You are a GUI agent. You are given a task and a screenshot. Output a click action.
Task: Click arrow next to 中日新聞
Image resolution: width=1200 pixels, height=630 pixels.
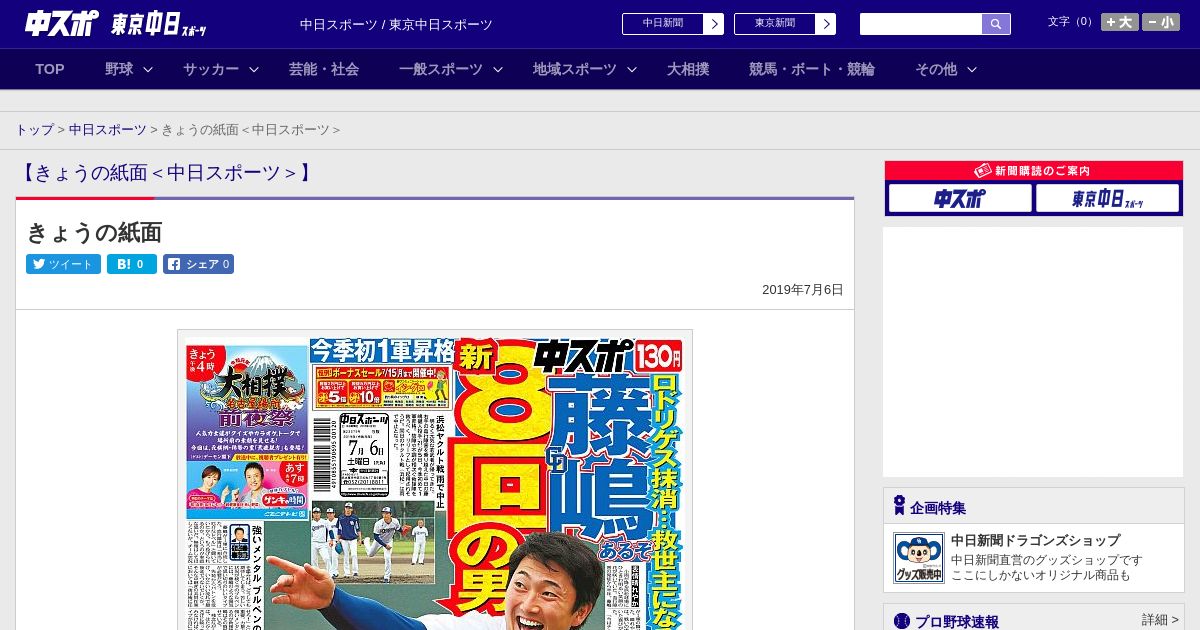click(x=714, y=24)
